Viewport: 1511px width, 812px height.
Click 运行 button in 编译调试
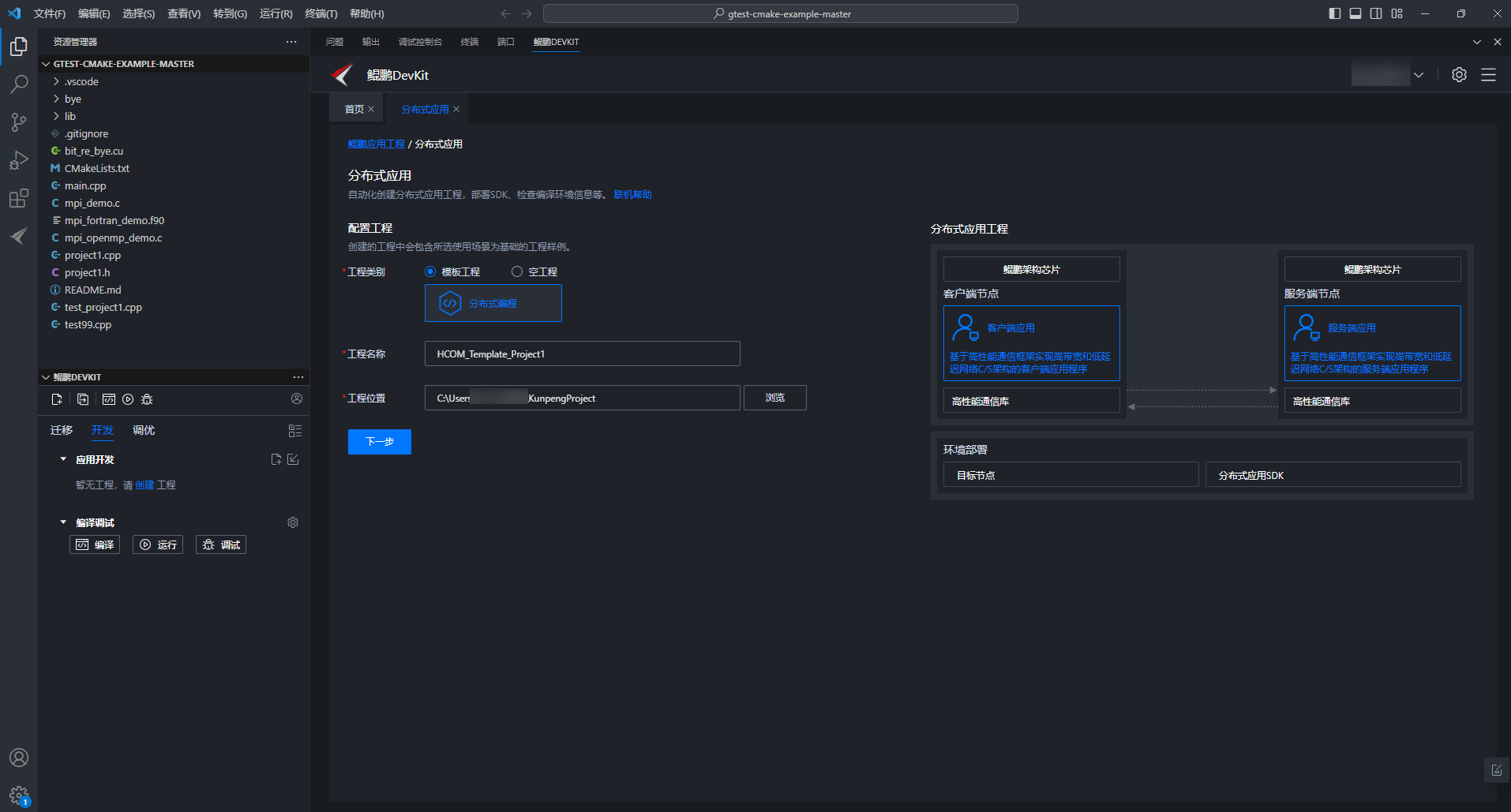158,544
